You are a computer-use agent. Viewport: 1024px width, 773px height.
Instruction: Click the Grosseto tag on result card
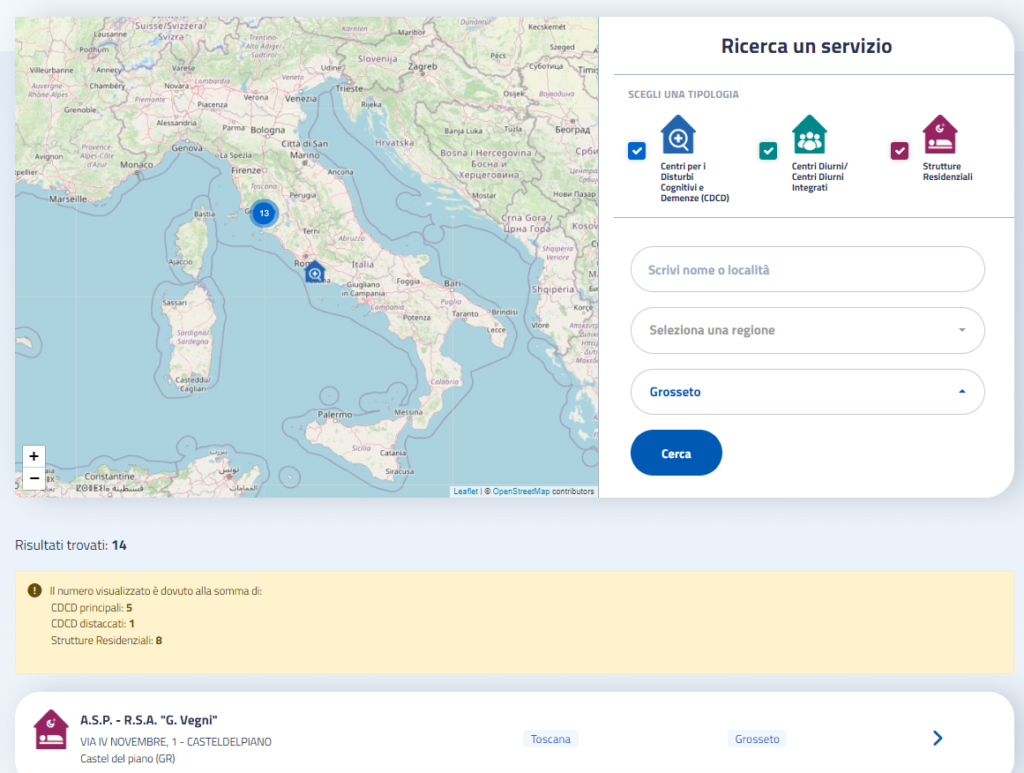(757, 739)
